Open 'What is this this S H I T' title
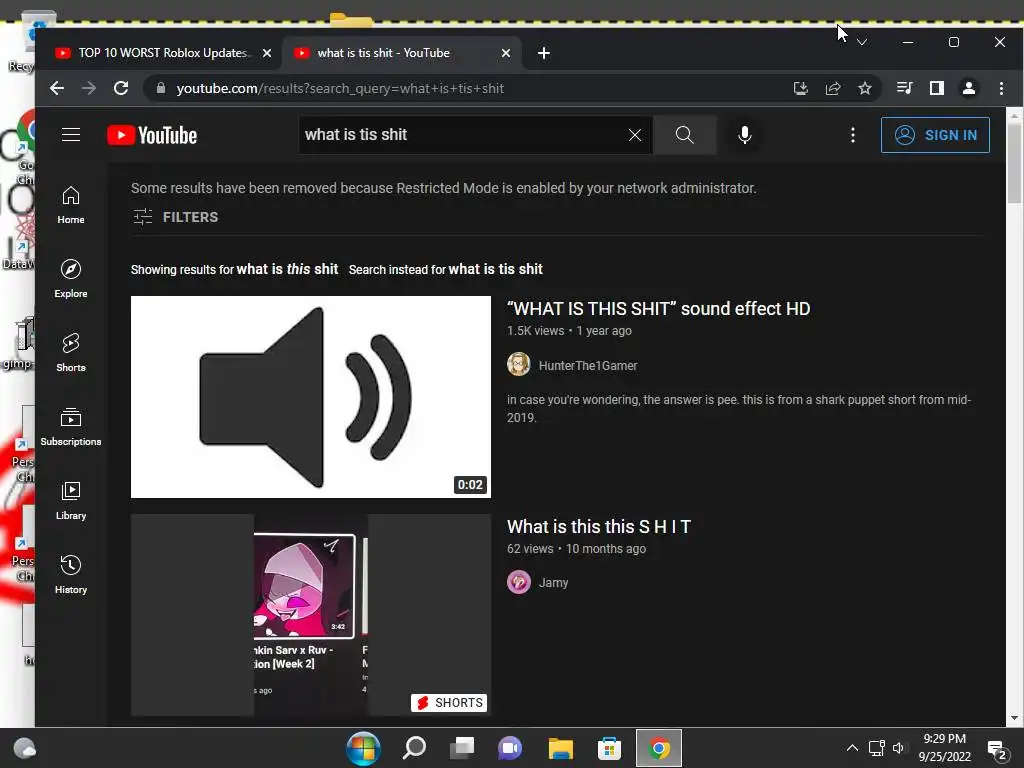This screenshot has width=1024, height=768. (x=599, y=527)
